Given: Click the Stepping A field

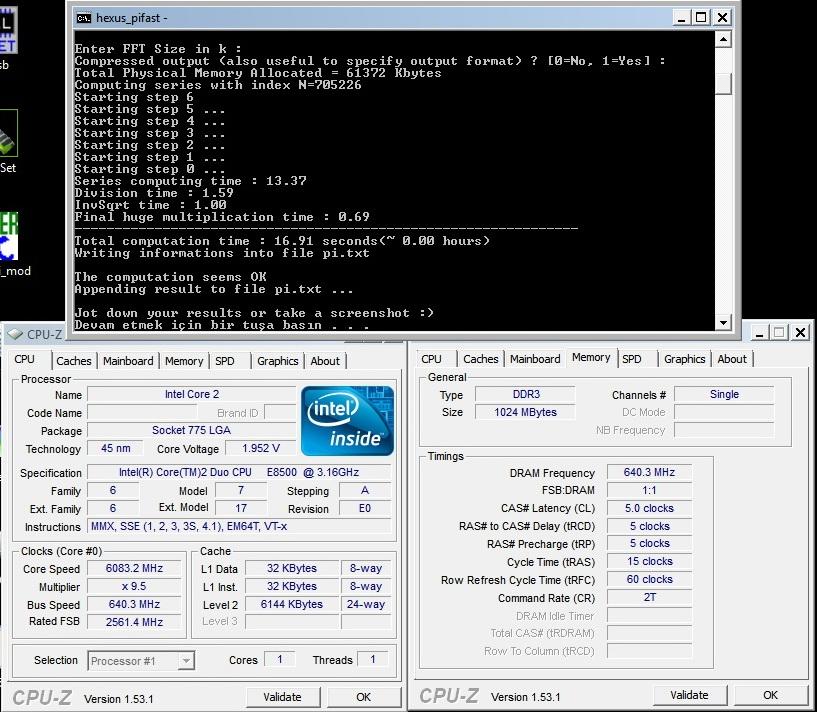Looking at the screenshot, I should pyautogui.click(x=365, y=490).
